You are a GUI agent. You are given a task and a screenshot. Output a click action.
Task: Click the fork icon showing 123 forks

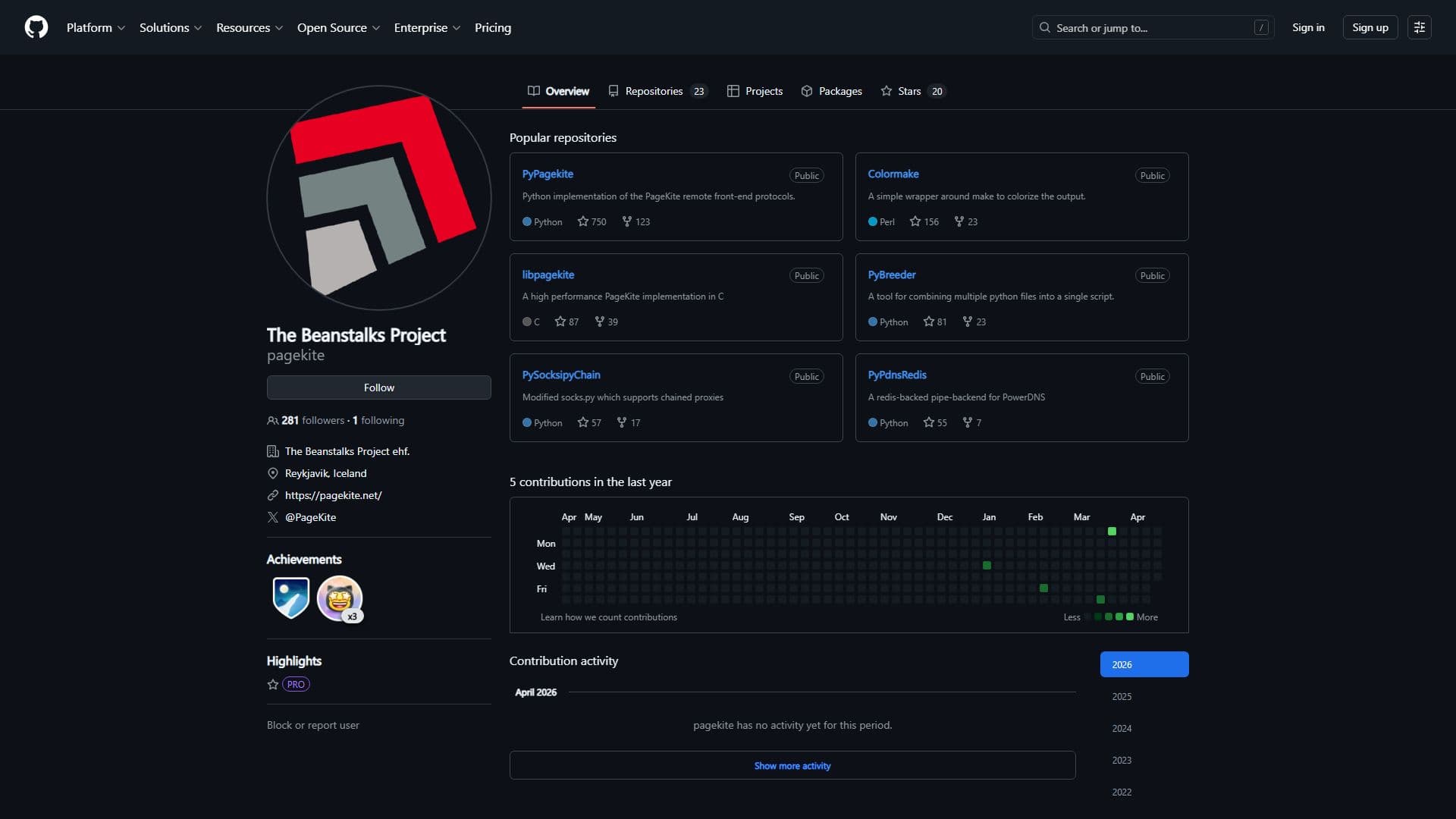[x=626, y=221]
